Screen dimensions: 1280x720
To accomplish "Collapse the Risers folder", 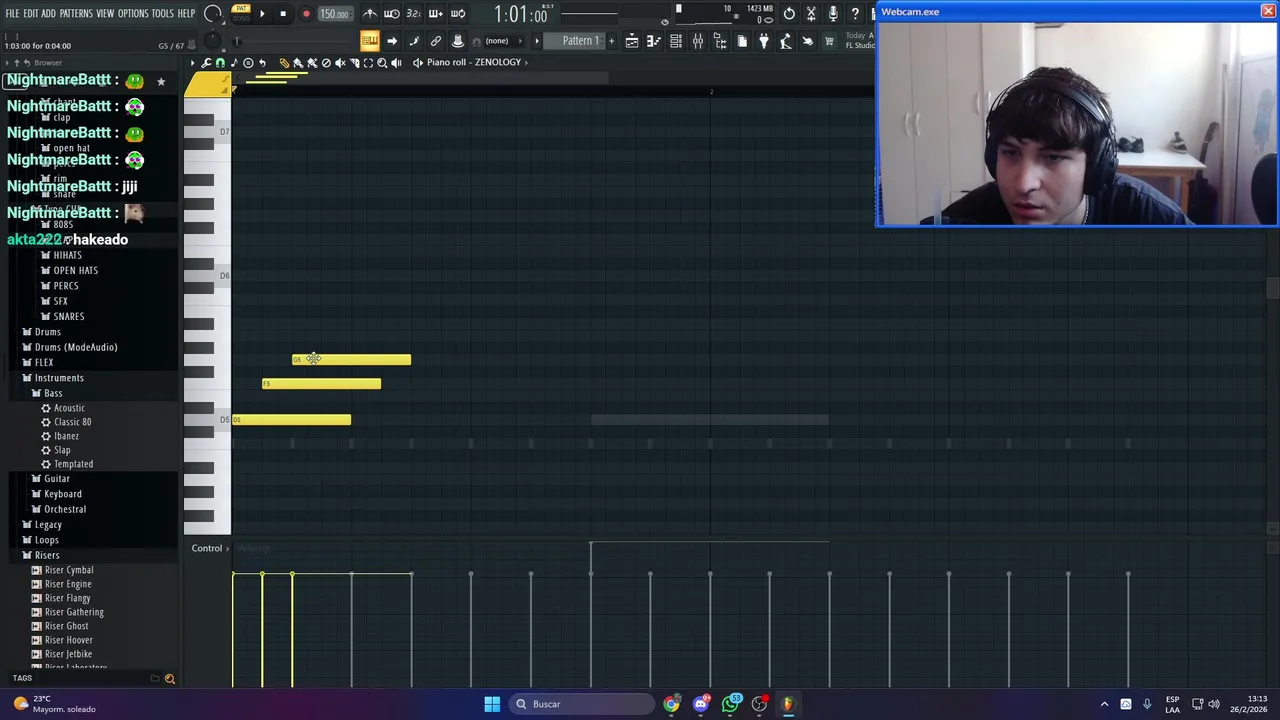I will click(47, 555).
